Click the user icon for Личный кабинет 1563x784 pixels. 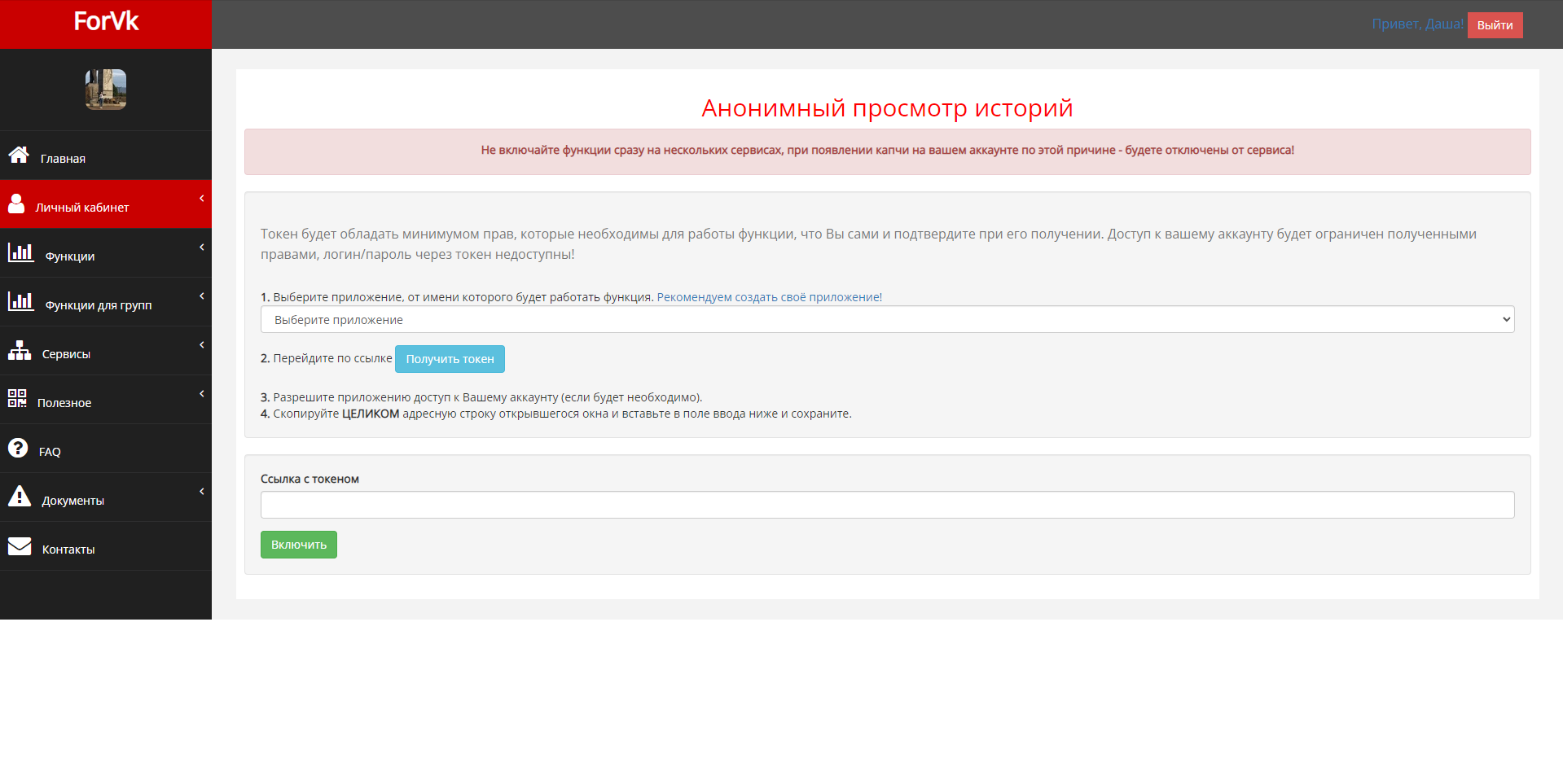(16, 204)
